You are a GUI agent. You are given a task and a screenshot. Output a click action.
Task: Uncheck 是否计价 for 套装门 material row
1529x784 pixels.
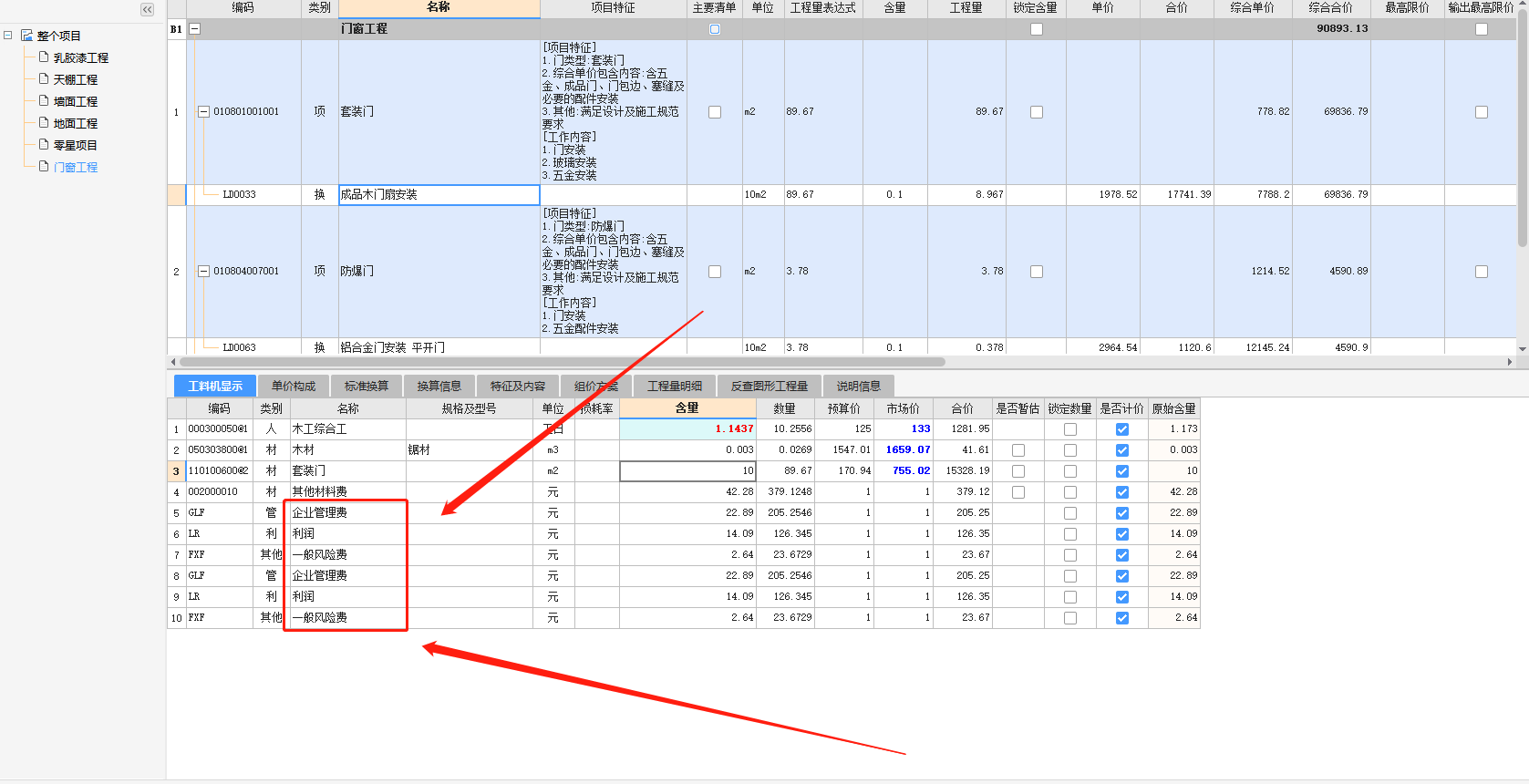tap(1122, 471)
